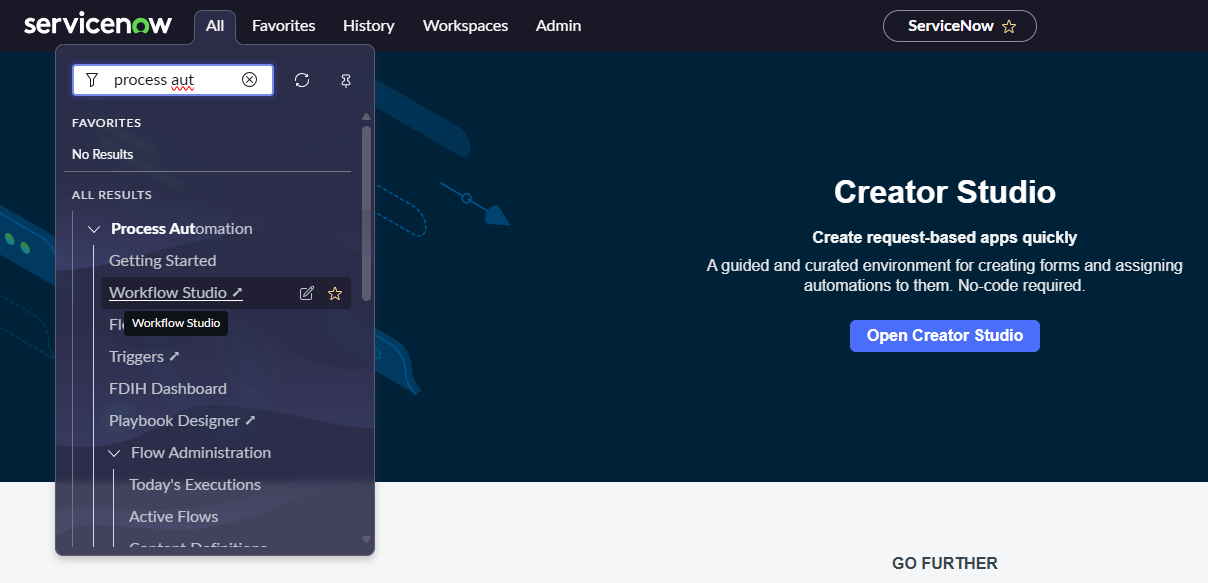Collapse the Flow Administration section
Image resolution: width=1208 pixels, height=583 pixels.
[x=113, y=452]
